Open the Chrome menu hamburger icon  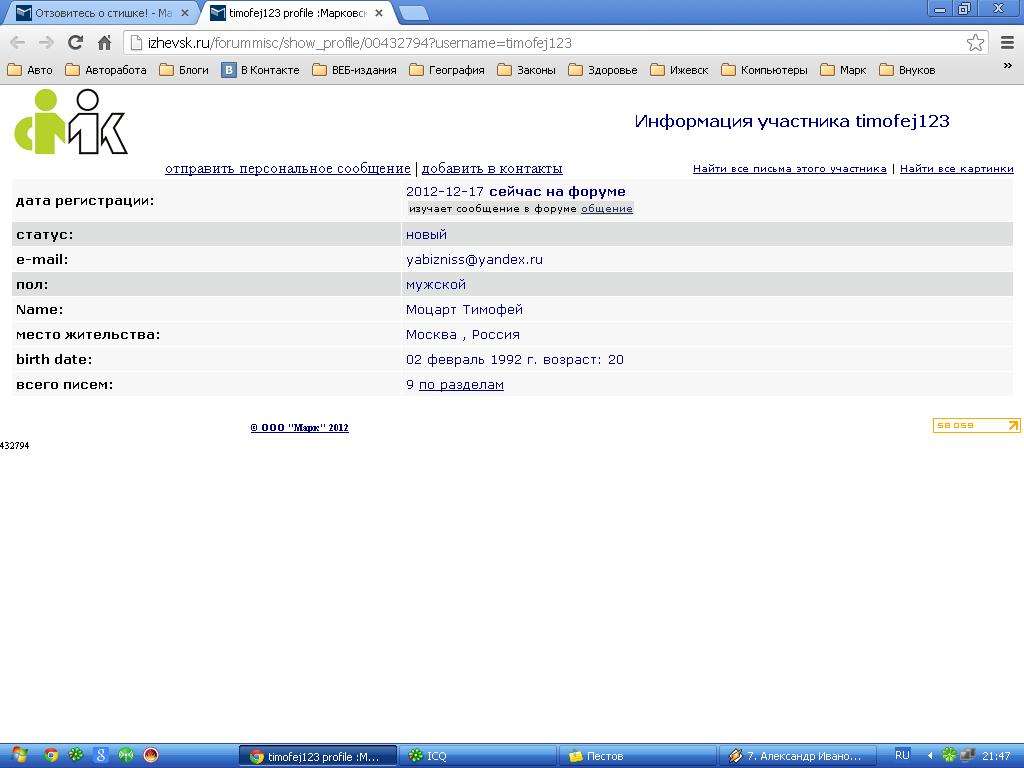(1007, 42)
